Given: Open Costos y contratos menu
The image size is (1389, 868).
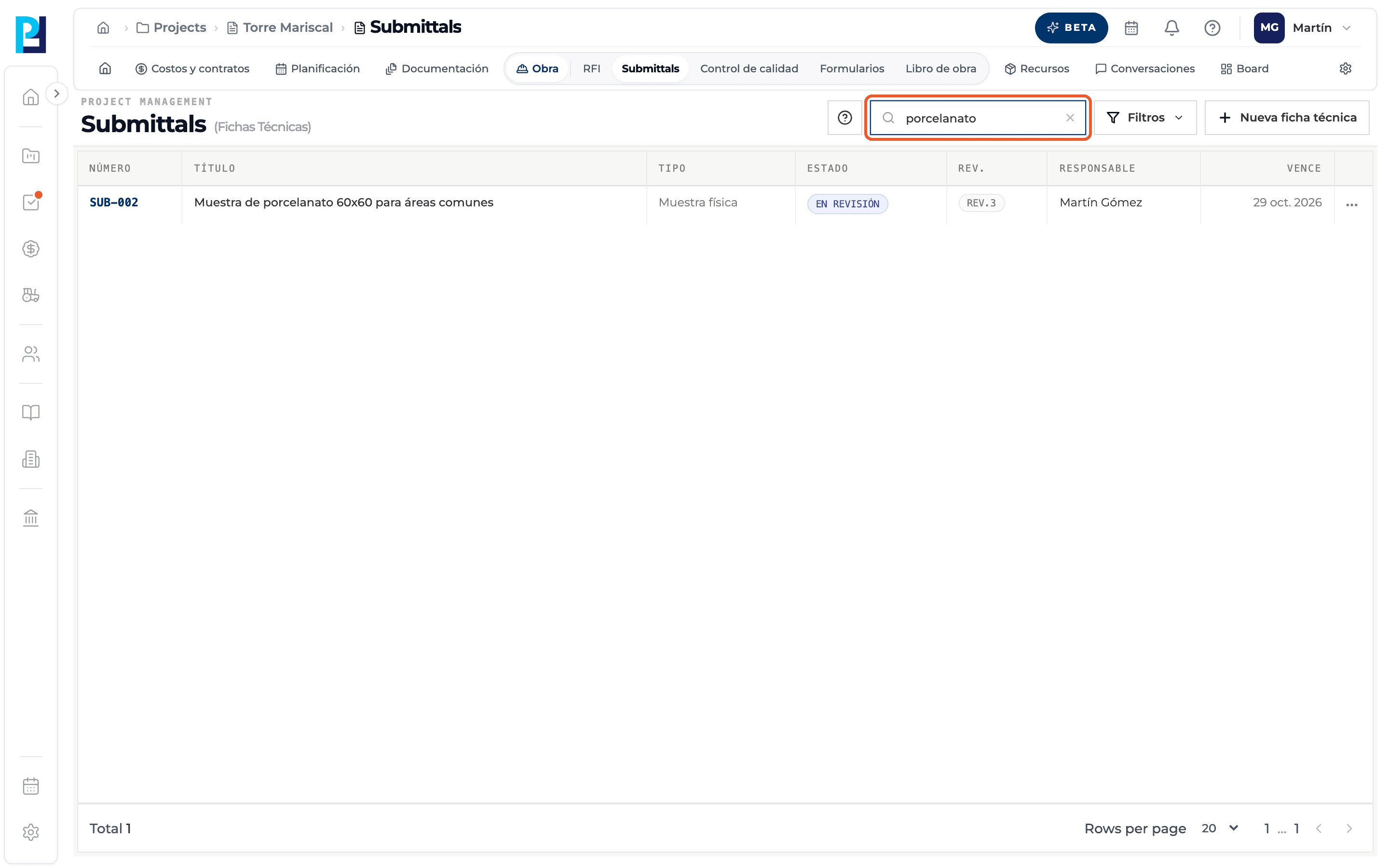Looking at the screenshot, I should pos(192,69).
